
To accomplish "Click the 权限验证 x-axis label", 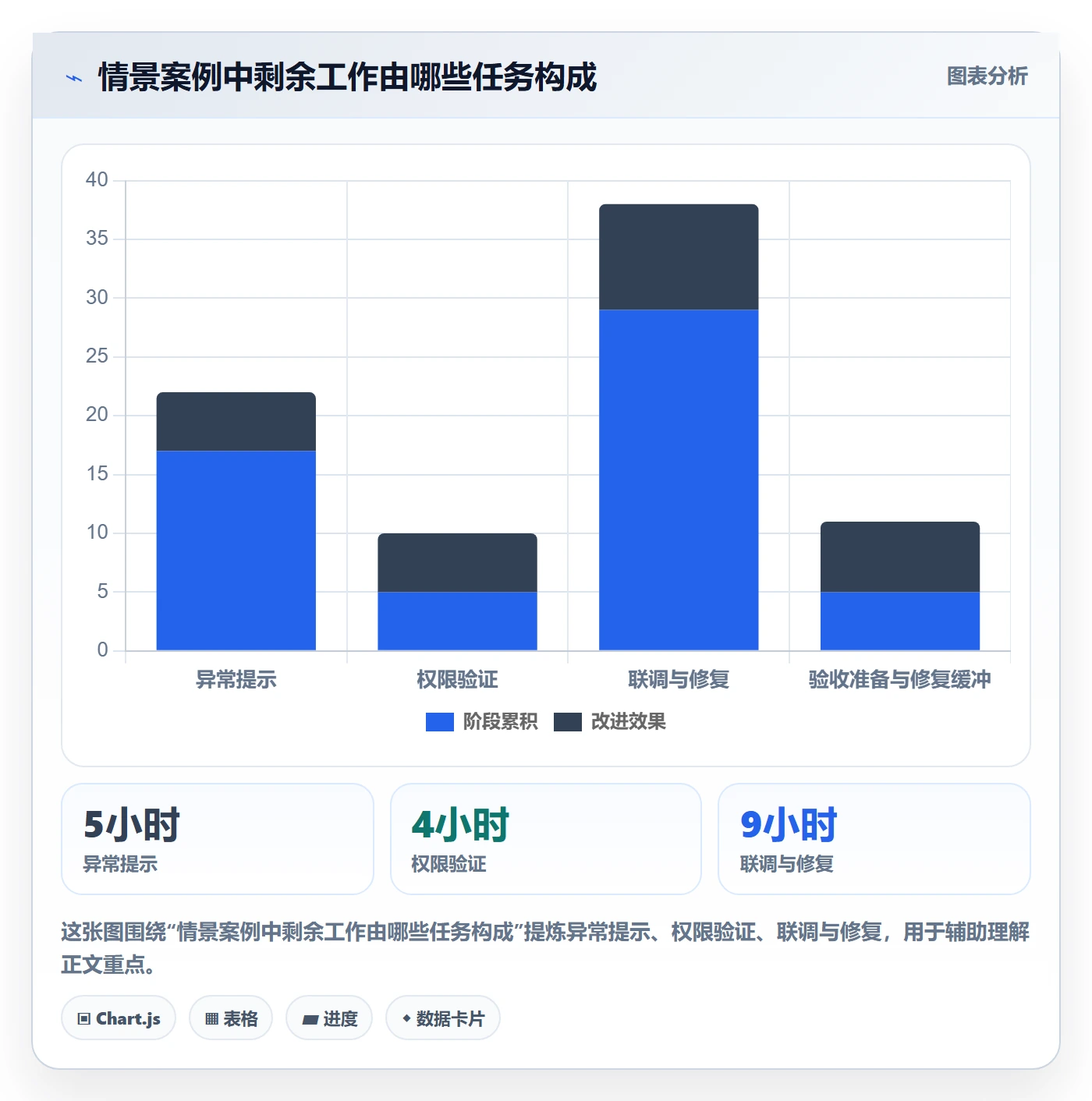I will pyautogui.click(x=458, y=680).
